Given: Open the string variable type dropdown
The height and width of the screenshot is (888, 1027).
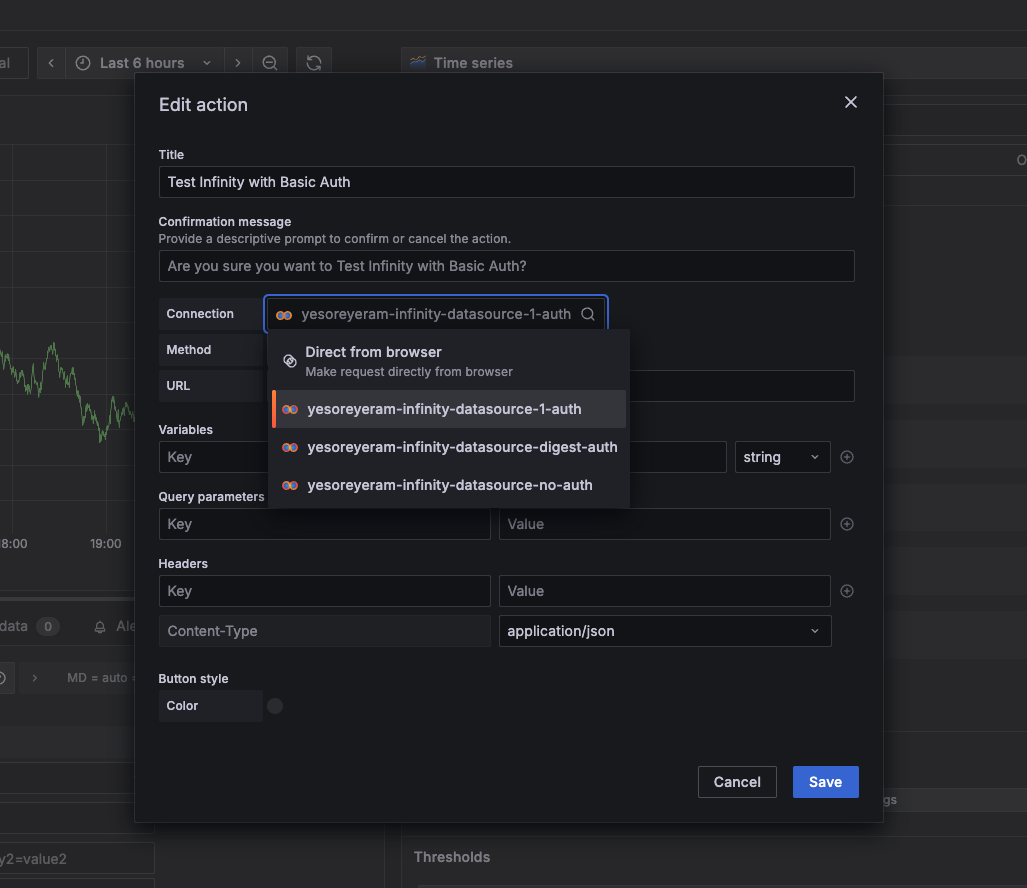Looking at the screenshot, I should click(x=782, y=457).
